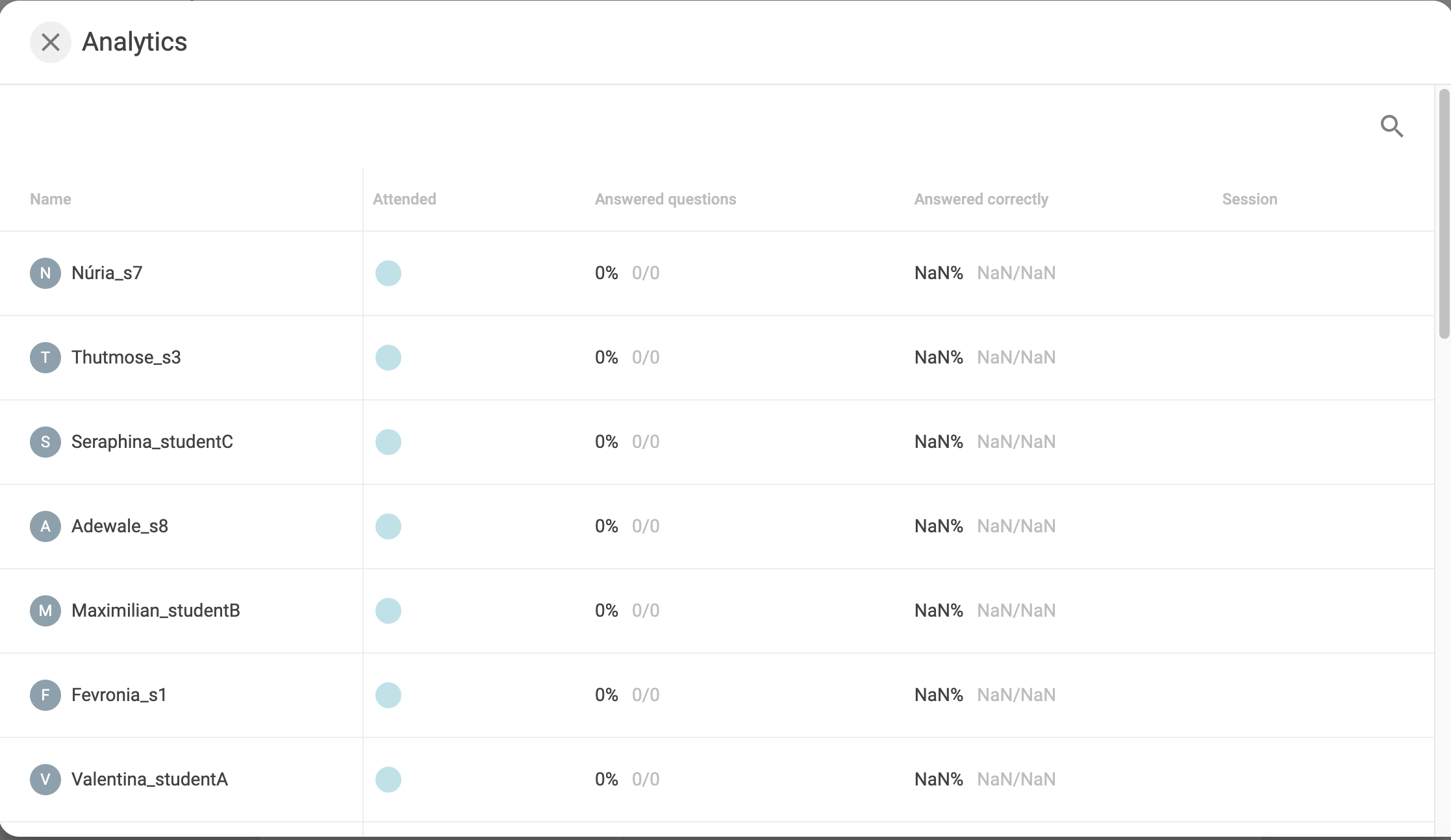Click attended dot for Thutmose_s3
This screenshot has width=1451, height=840.
tap(388, 358)
